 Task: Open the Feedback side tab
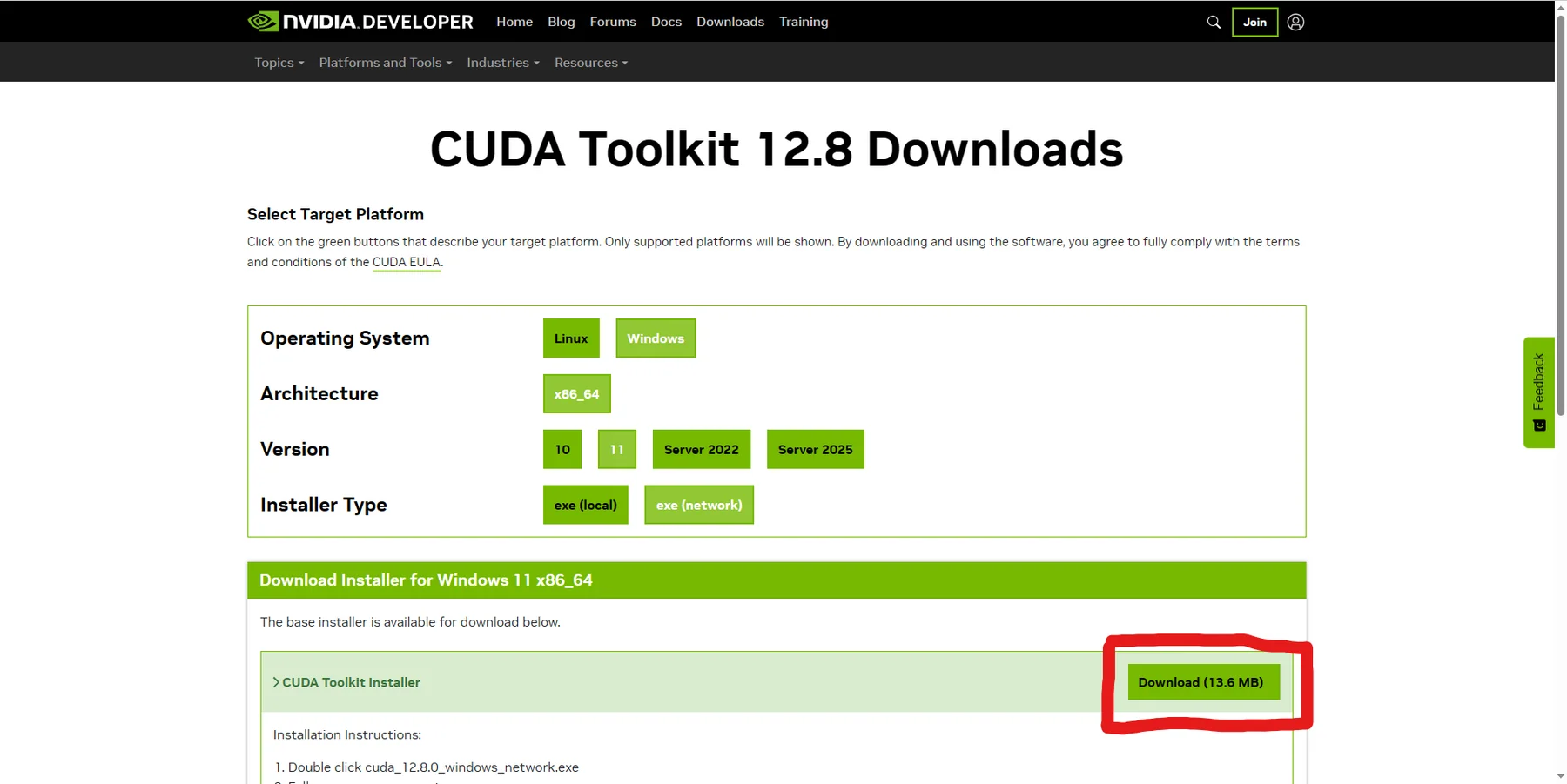[x=1537, y=392]
